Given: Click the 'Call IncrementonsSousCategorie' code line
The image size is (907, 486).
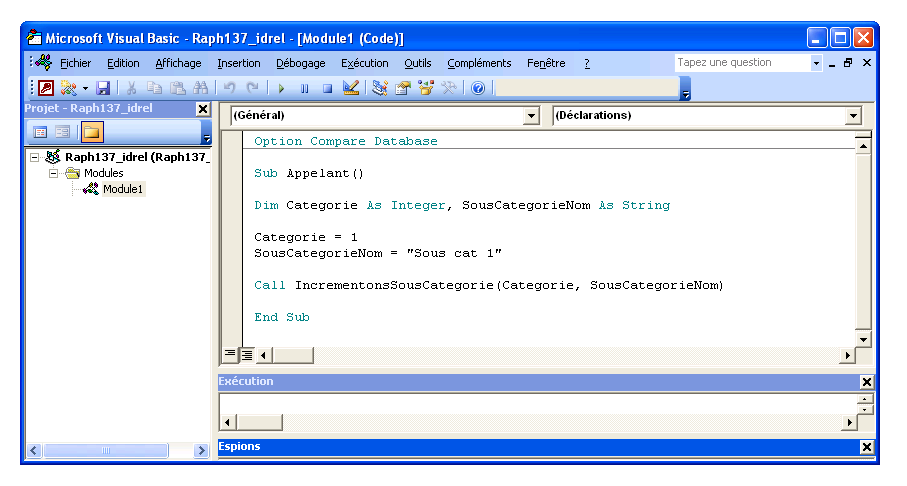Looking at the screenshot, I should (489, 285).
